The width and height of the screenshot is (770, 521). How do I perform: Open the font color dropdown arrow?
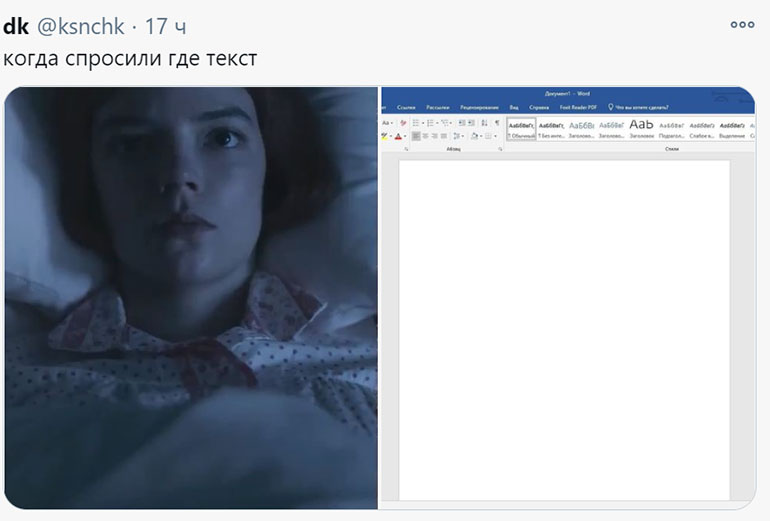pyautogui.click(x=405, y=136)
